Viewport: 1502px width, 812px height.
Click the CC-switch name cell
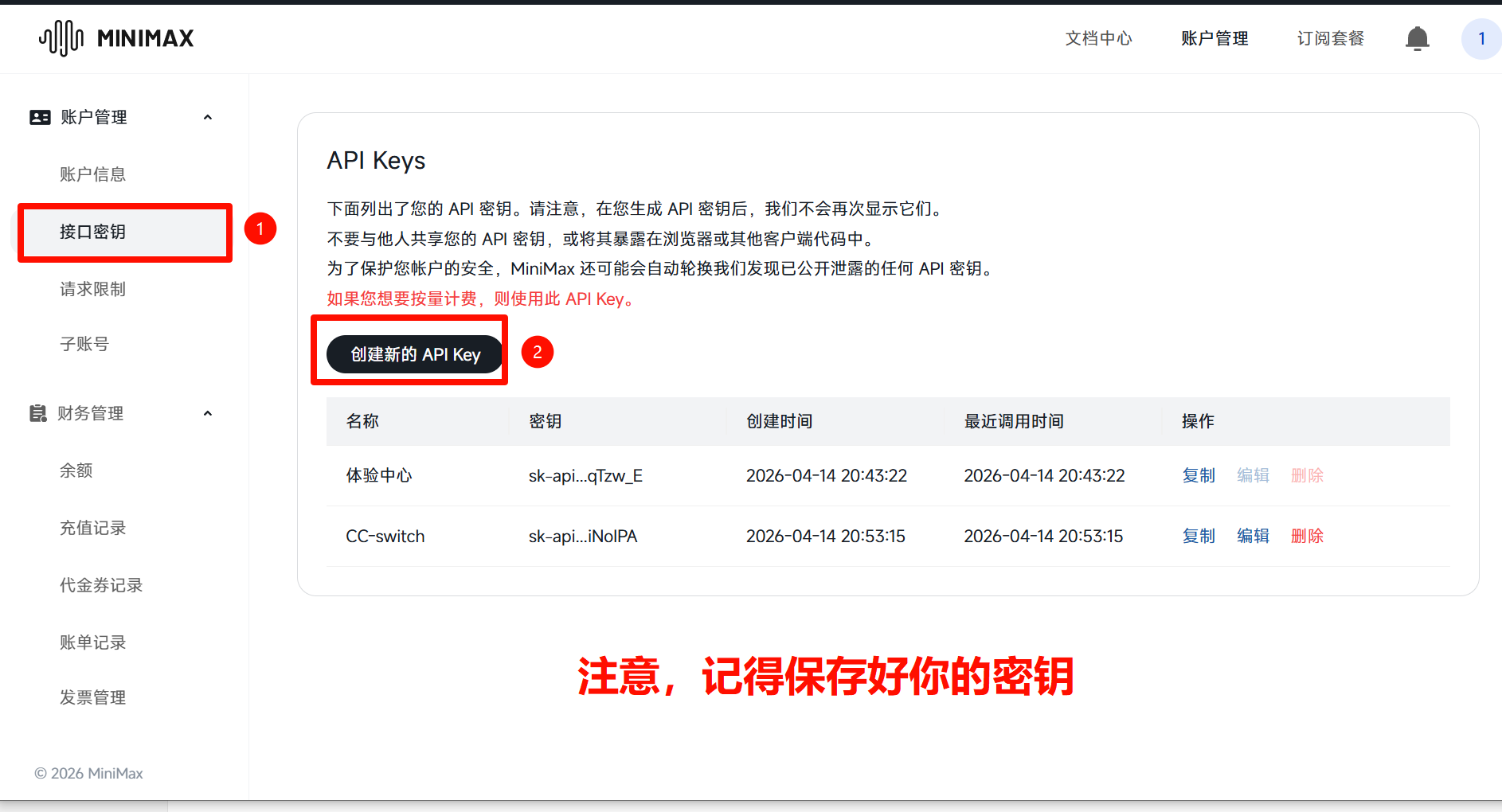(385, 536)
